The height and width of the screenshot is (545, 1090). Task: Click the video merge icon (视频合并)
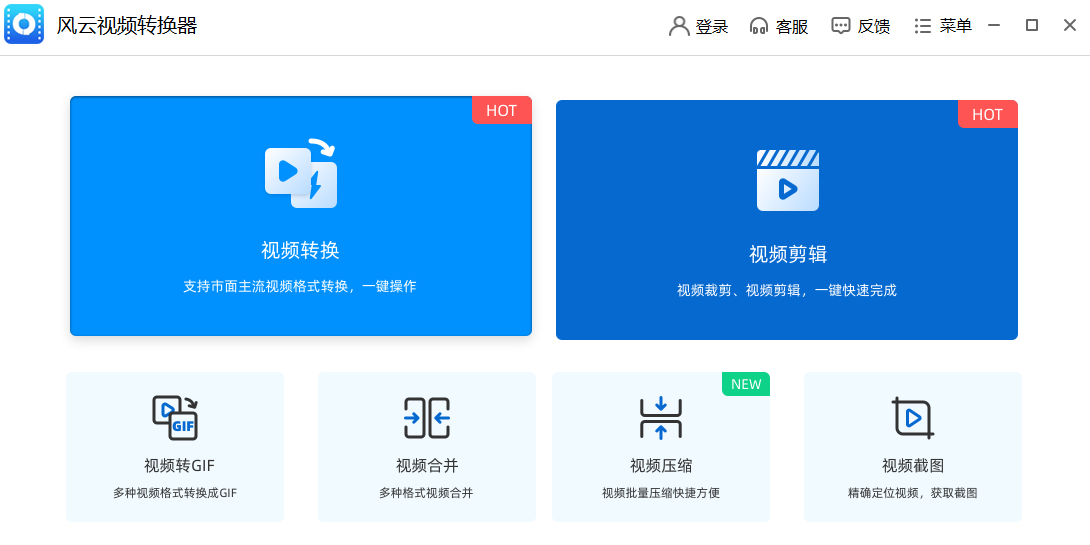[x=427, y=418]
